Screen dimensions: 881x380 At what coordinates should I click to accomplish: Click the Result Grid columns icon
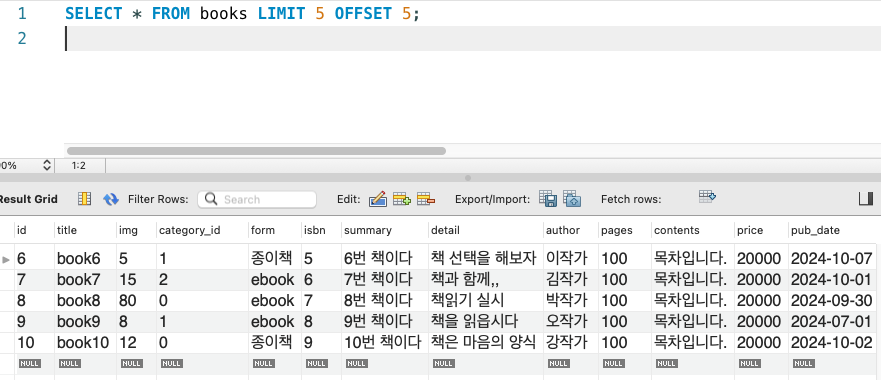tap(84, 198)
